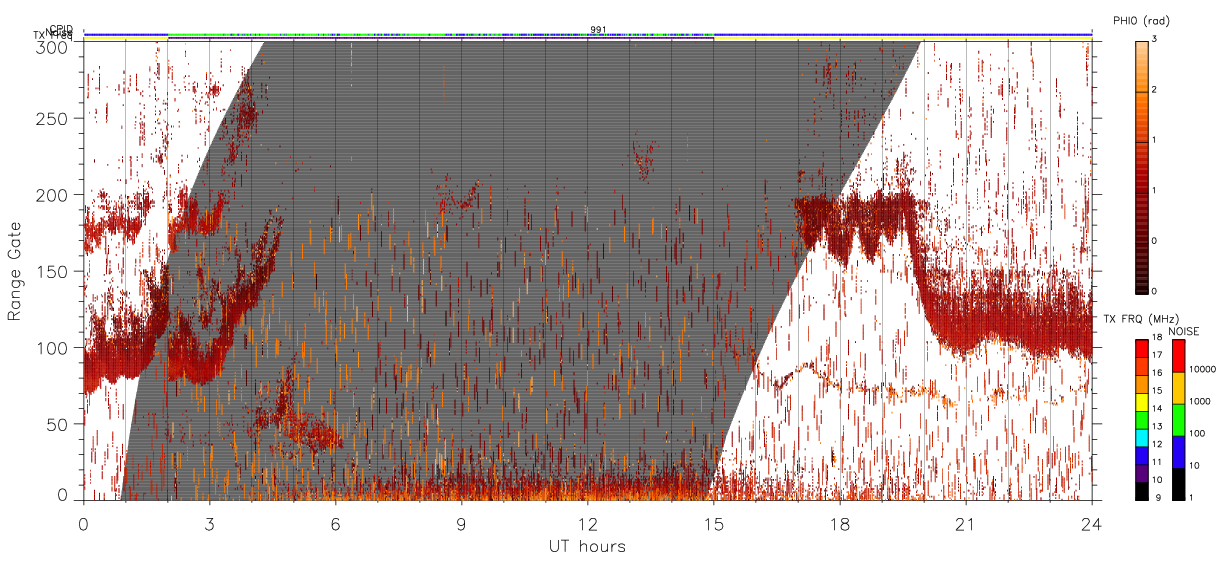Click the orange NOISE swatch between 1000 and 10000
The width and height of the screenshot is (1228, 567).
point(1177,387)
